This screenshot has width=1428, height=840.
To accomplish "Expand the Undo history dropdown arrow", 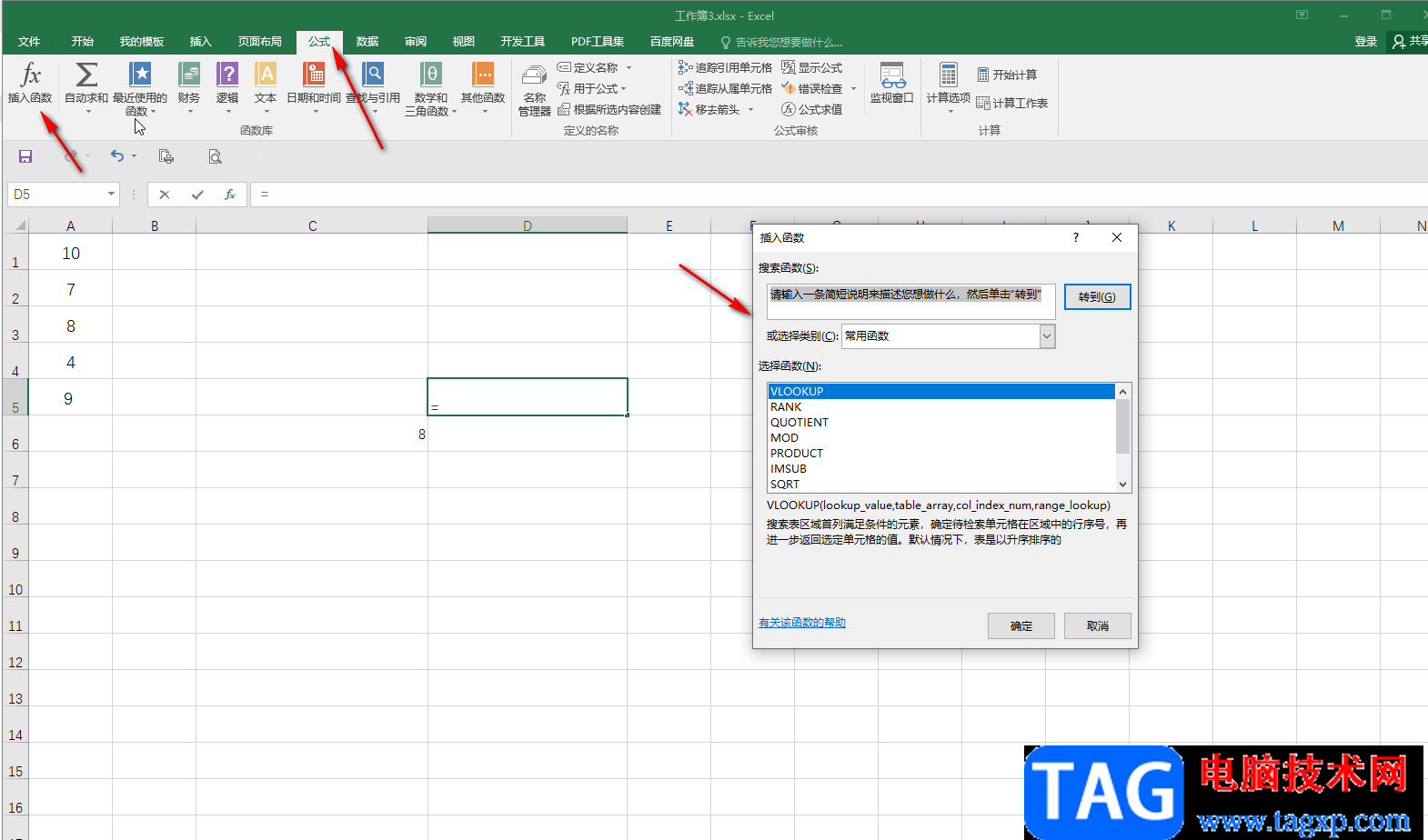I will 134,156.
